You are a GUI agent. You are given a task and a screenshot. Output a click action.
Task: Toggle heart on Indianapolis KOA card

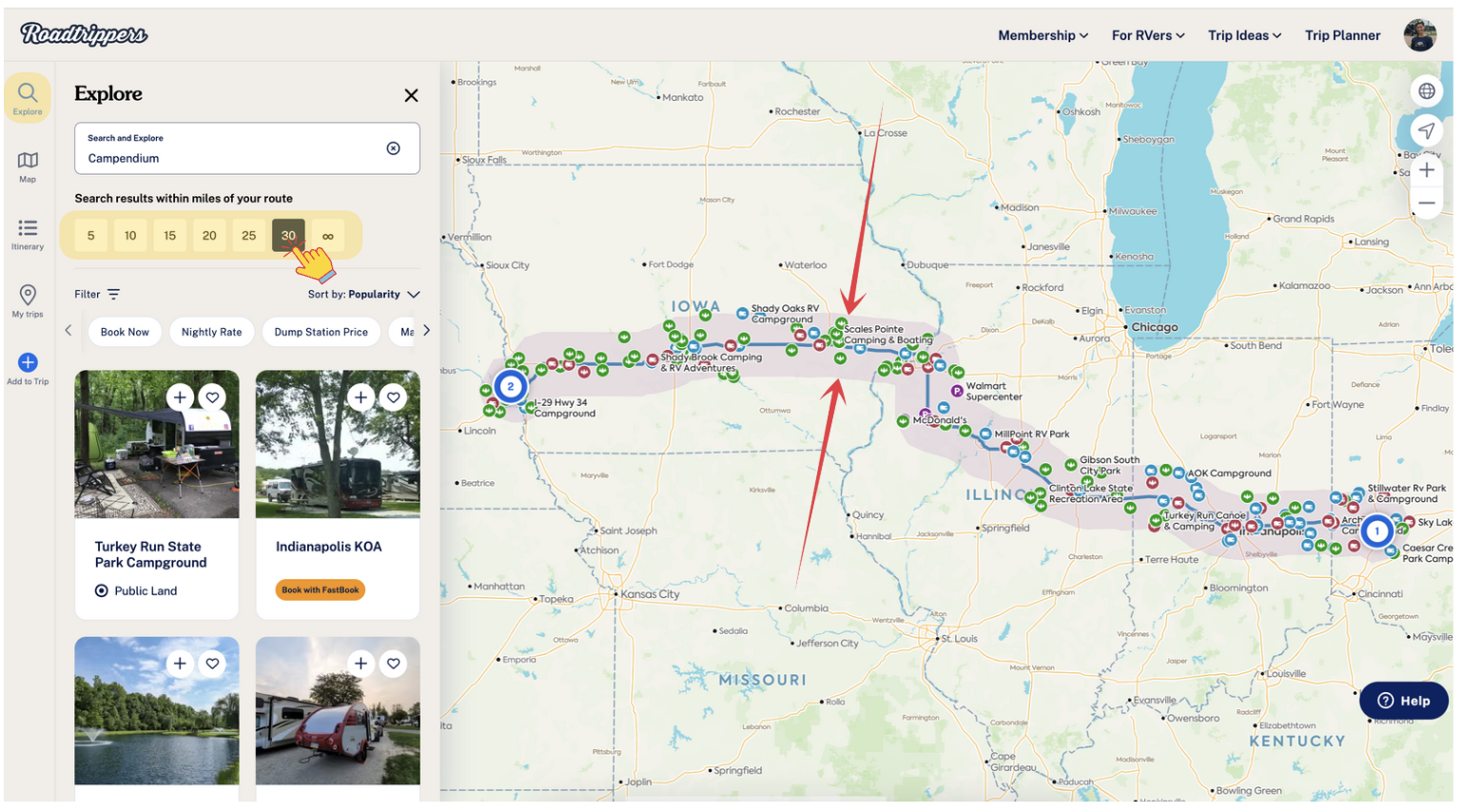point(393,397)
